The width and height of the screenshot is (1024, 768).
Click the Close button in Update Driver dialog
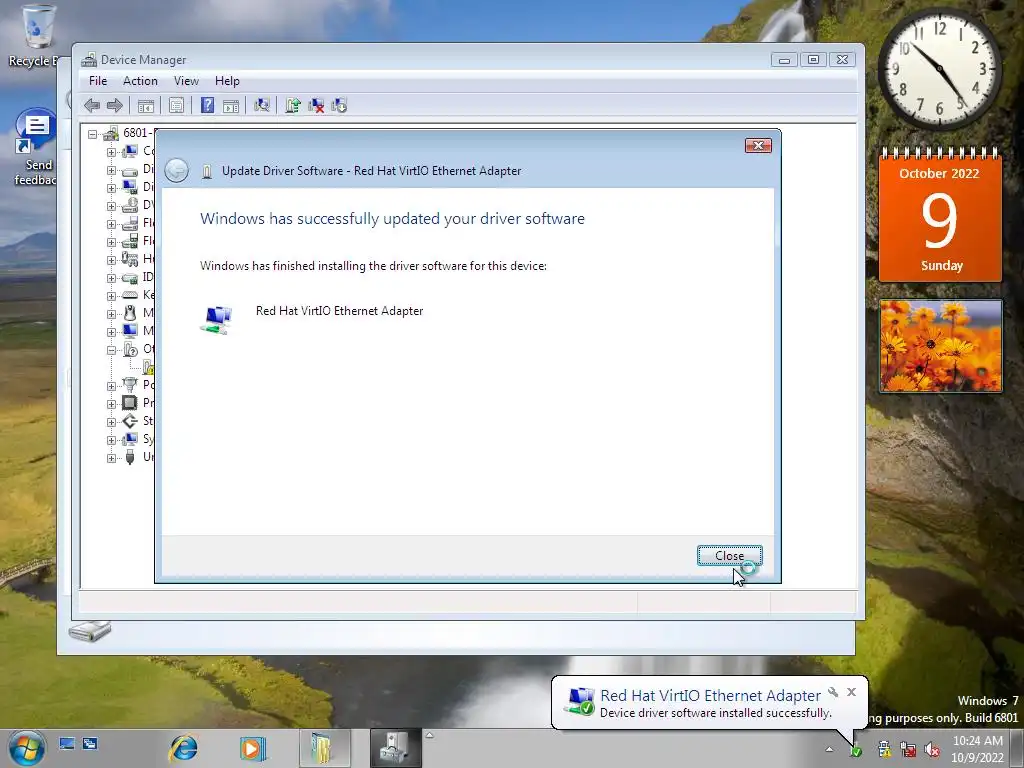(x=729, y=556)
